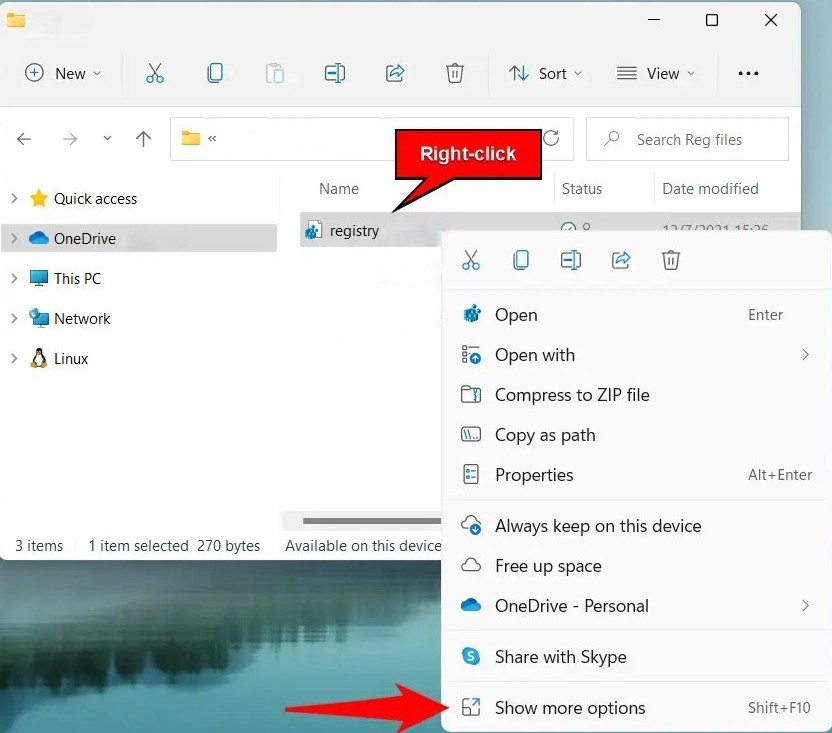The width and height of the screenshot is (832, 733).
Task: Click the folder icon in the address bar
Action: (190, 139)
